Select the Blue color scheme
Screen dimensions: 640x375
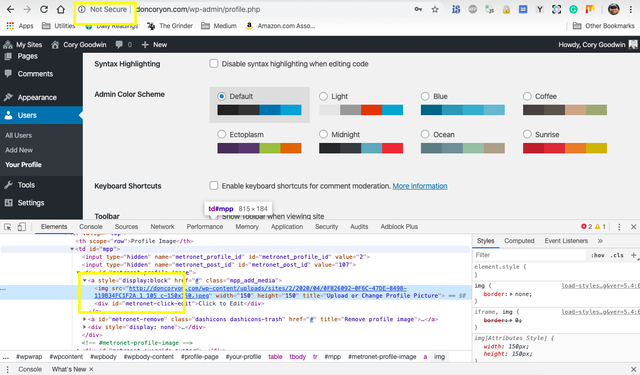[425, 96]
